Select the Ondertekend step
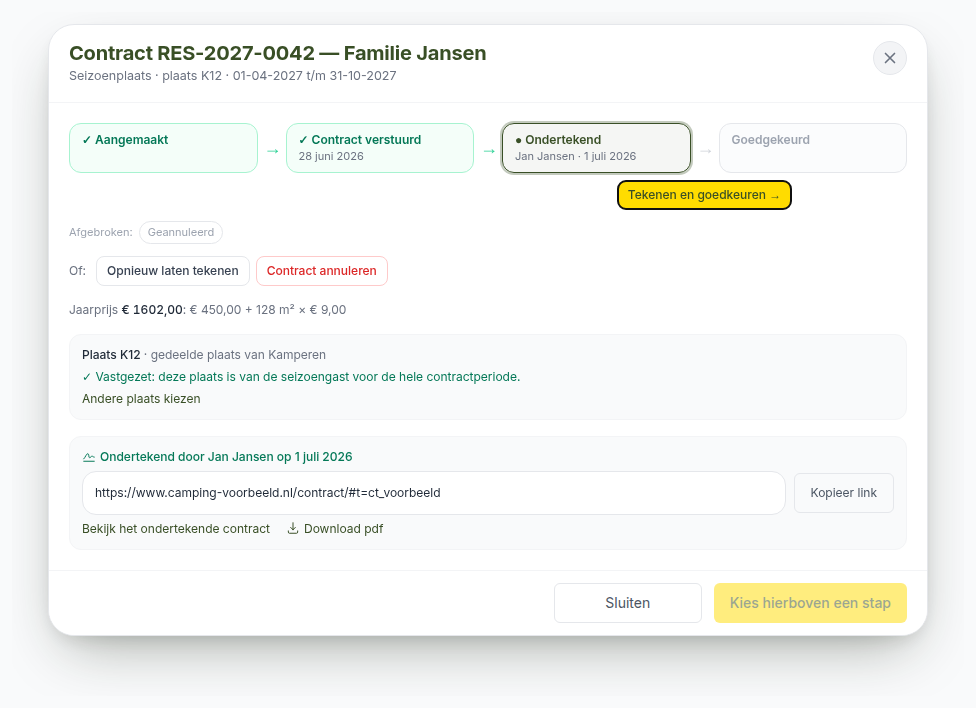The image size is (976, 708). [596, 148]
